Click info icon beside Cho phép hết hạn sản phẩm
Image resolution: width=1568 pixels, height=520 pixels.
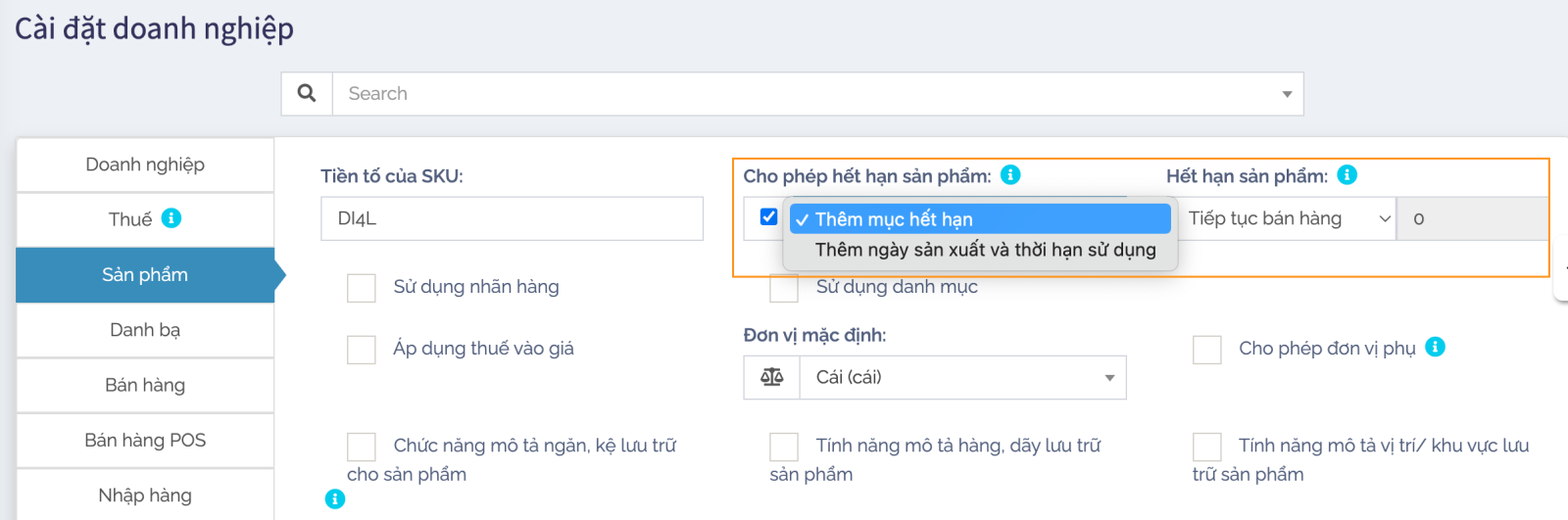[x=1010, y=175]
